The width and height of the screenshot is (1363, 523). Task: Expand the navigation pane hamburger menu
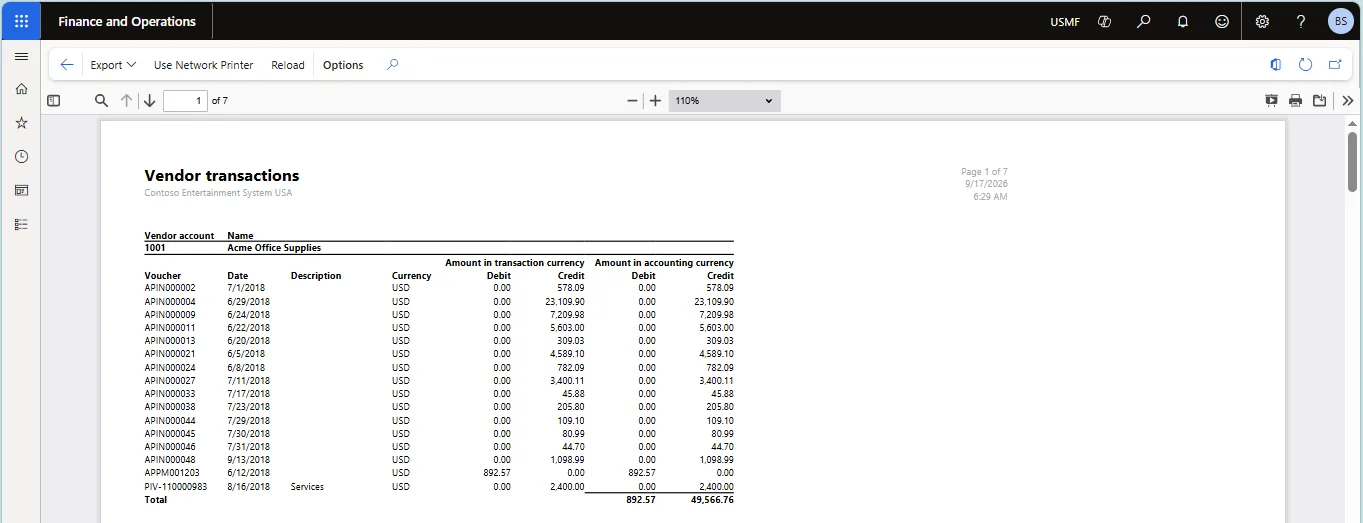(x=21, y=56)
